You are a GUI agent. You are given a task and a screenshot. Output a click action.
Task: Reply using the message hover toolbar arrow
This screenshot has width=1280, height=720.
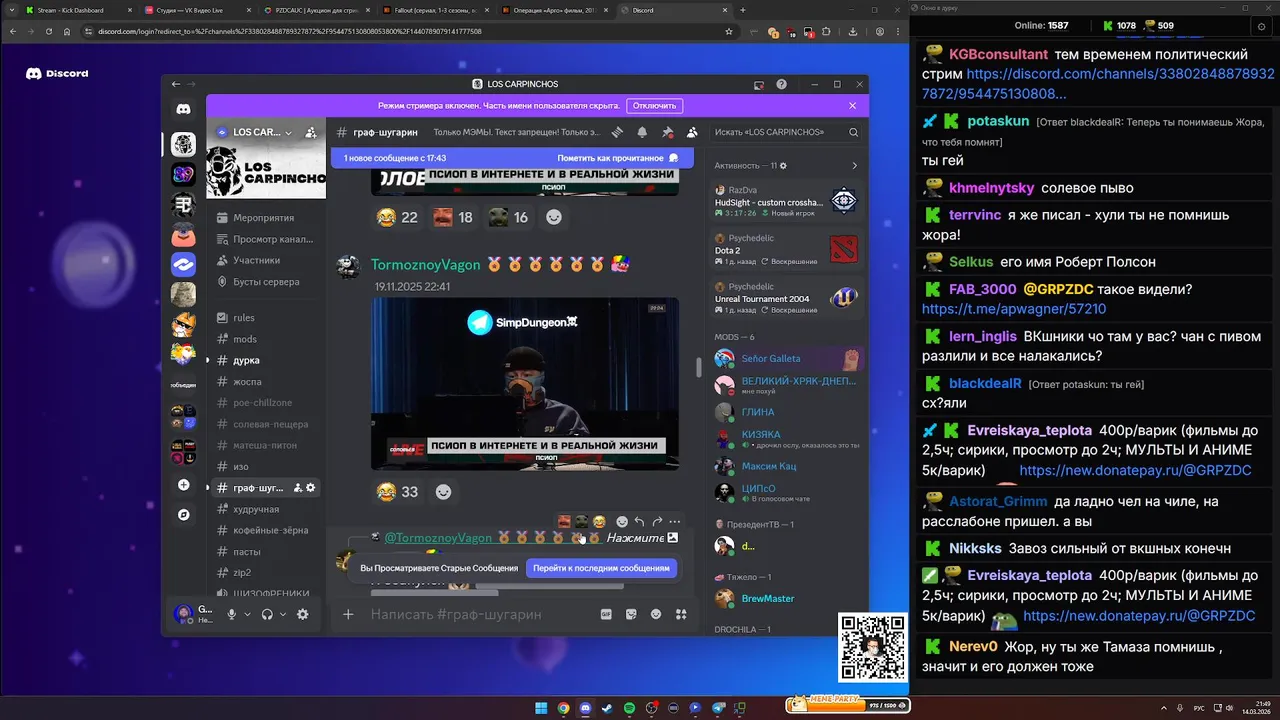640,522
